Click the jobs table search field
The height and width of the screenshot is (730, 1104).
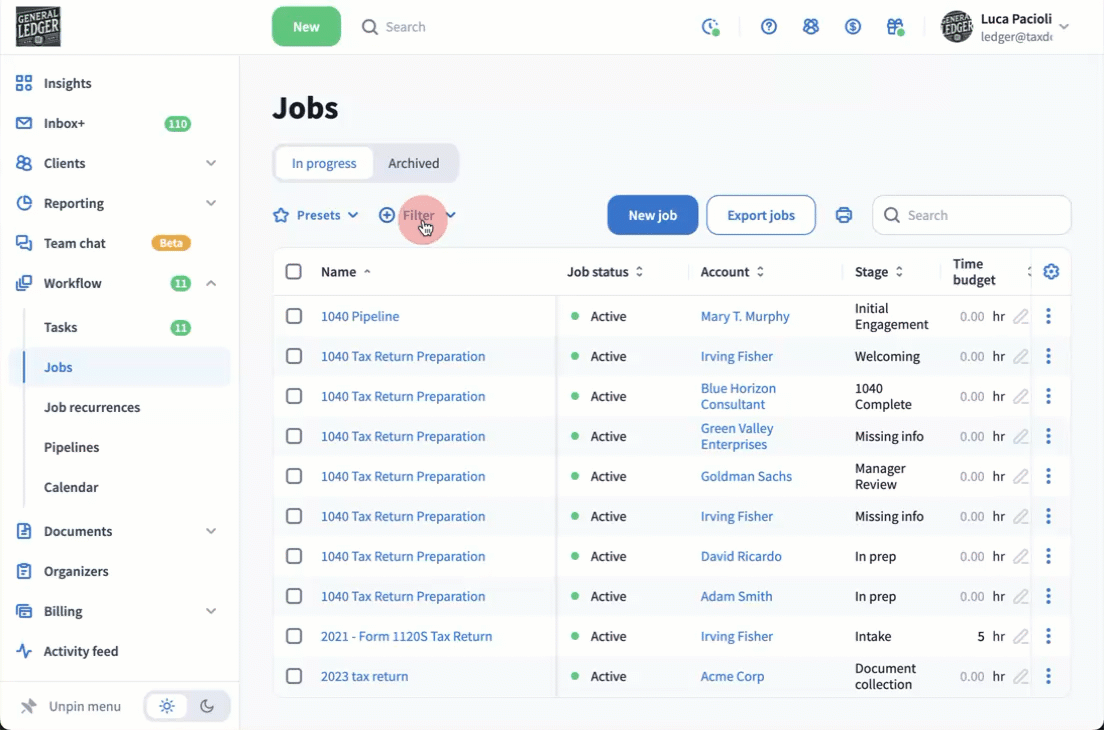980,215
